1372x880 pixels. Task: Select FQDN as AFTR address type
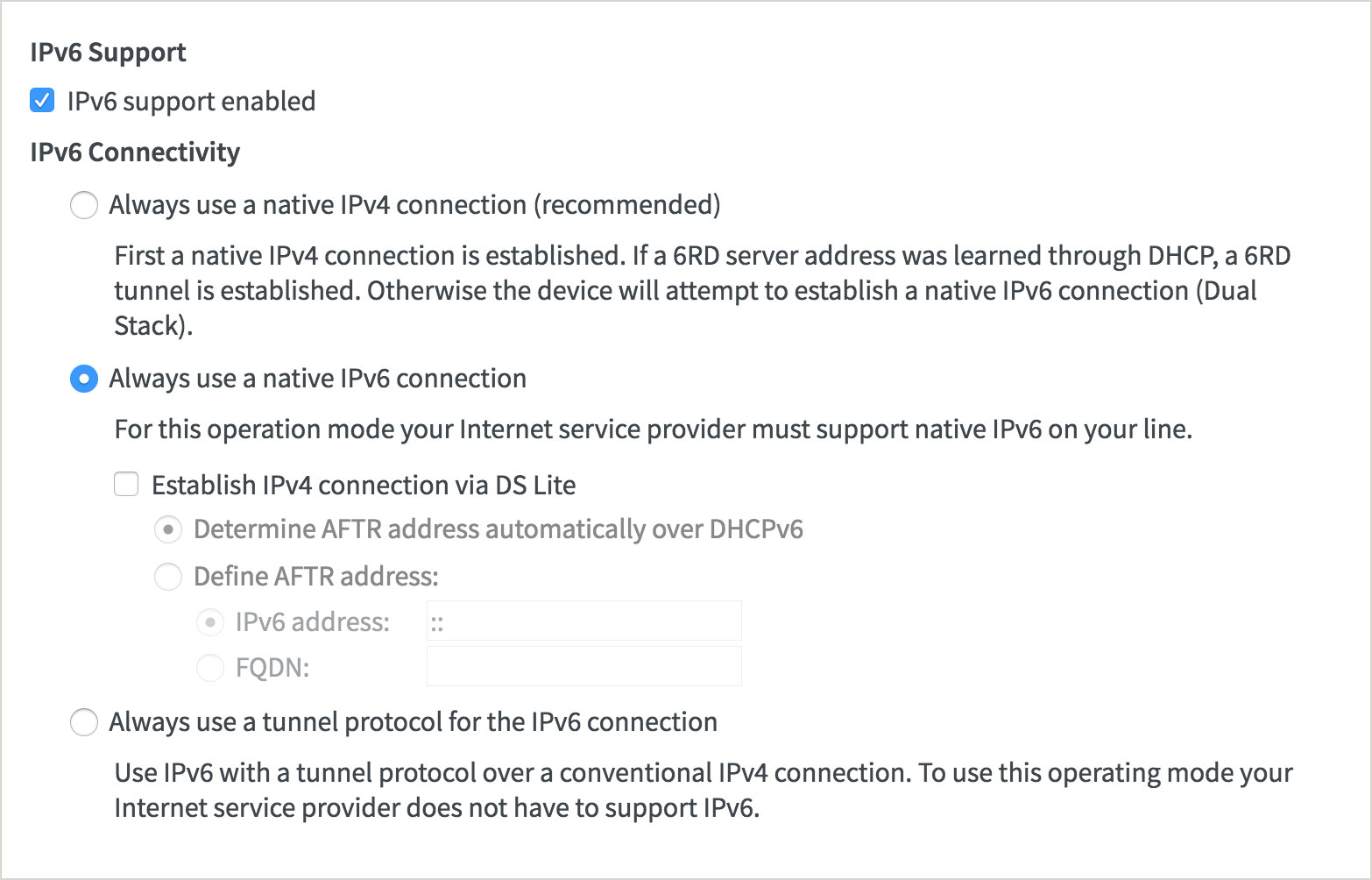point(209,667)
